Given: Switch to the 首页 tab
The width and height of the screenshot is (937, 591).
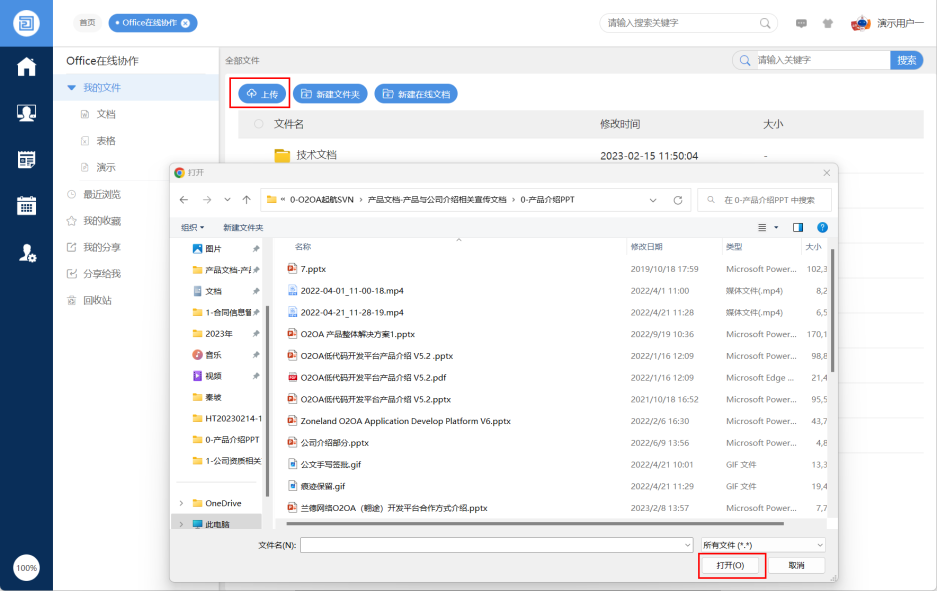Looking at the screenshot, I should pos(87,23).
